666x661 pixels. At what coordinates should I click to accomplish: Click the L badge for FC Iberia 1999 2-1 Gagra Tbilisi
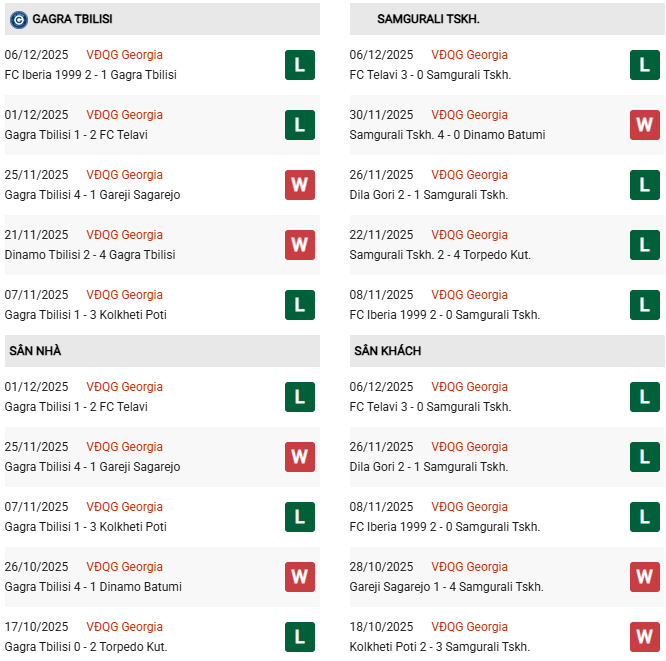299,65
